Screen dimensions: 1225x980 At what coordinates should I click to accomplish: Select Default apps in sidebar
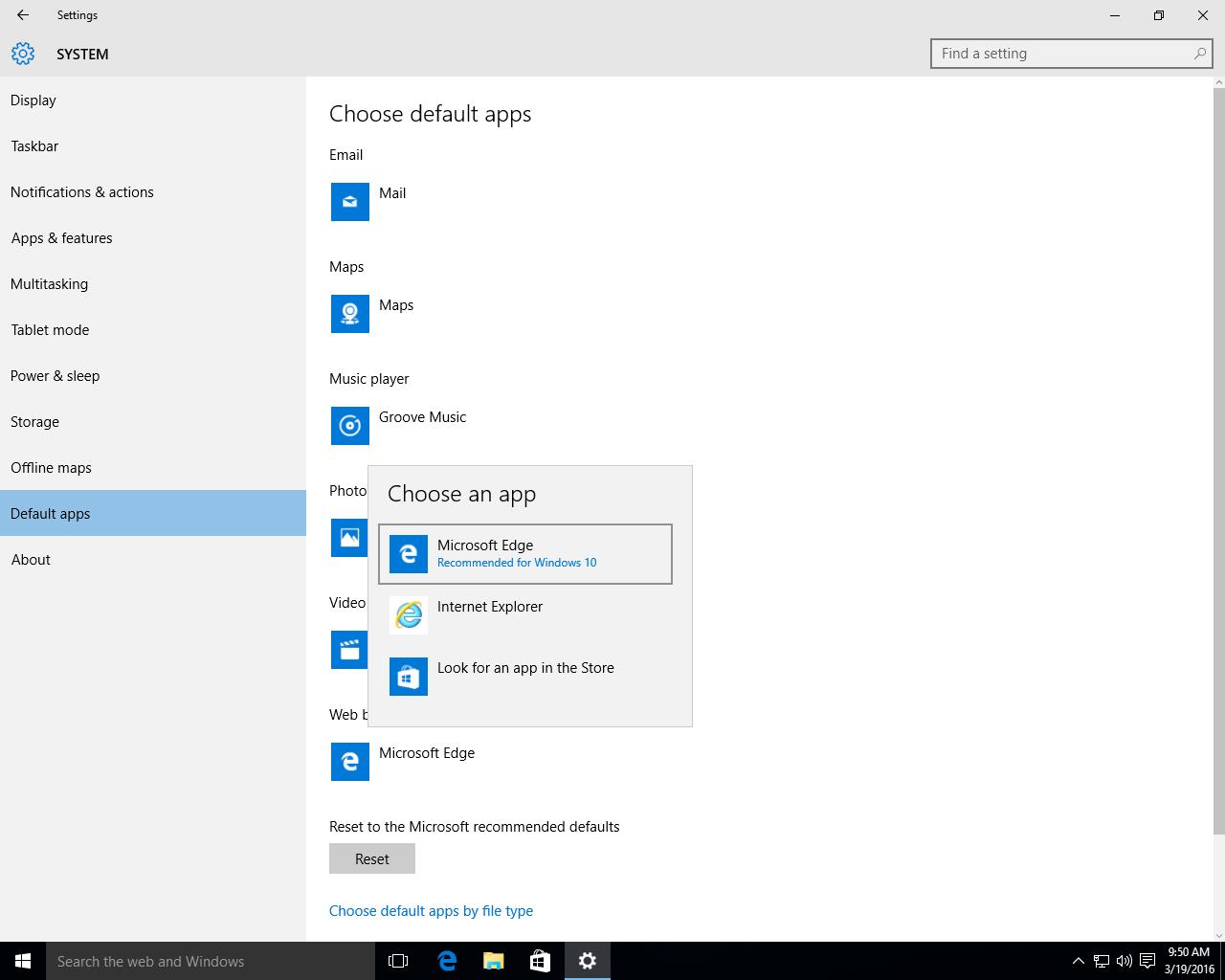[x=153, y=514]
